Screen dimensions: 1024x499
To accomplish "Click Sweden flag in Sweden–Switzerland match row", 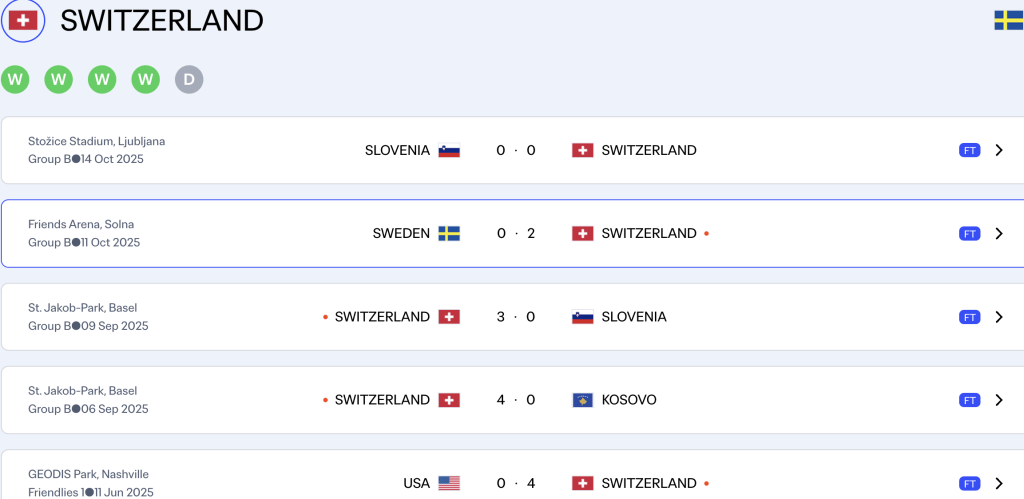I will (449, 234).
